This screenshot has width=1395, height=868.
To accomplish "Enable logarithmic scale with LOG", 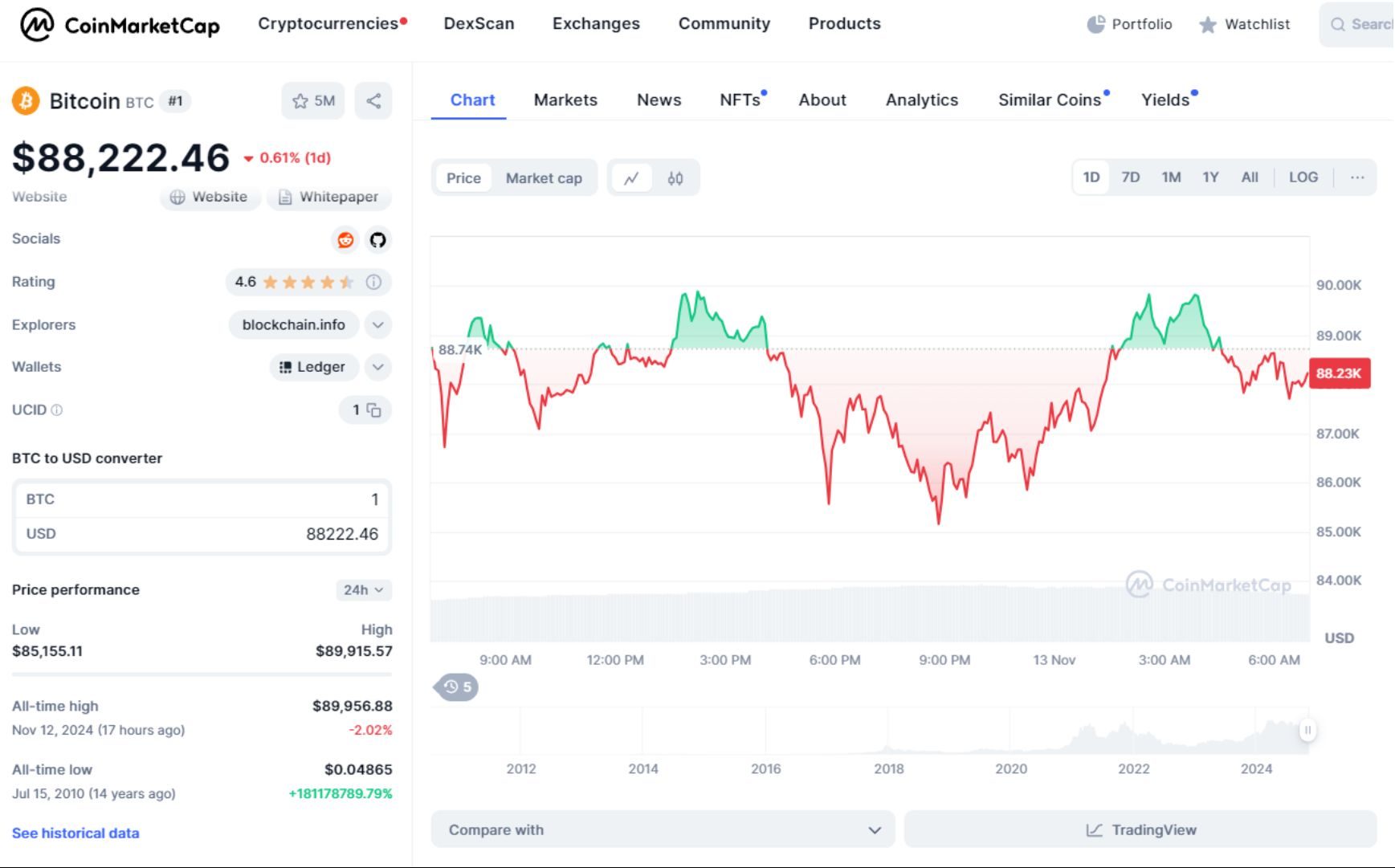I will pyautogui.click(x=1303, y=177).
